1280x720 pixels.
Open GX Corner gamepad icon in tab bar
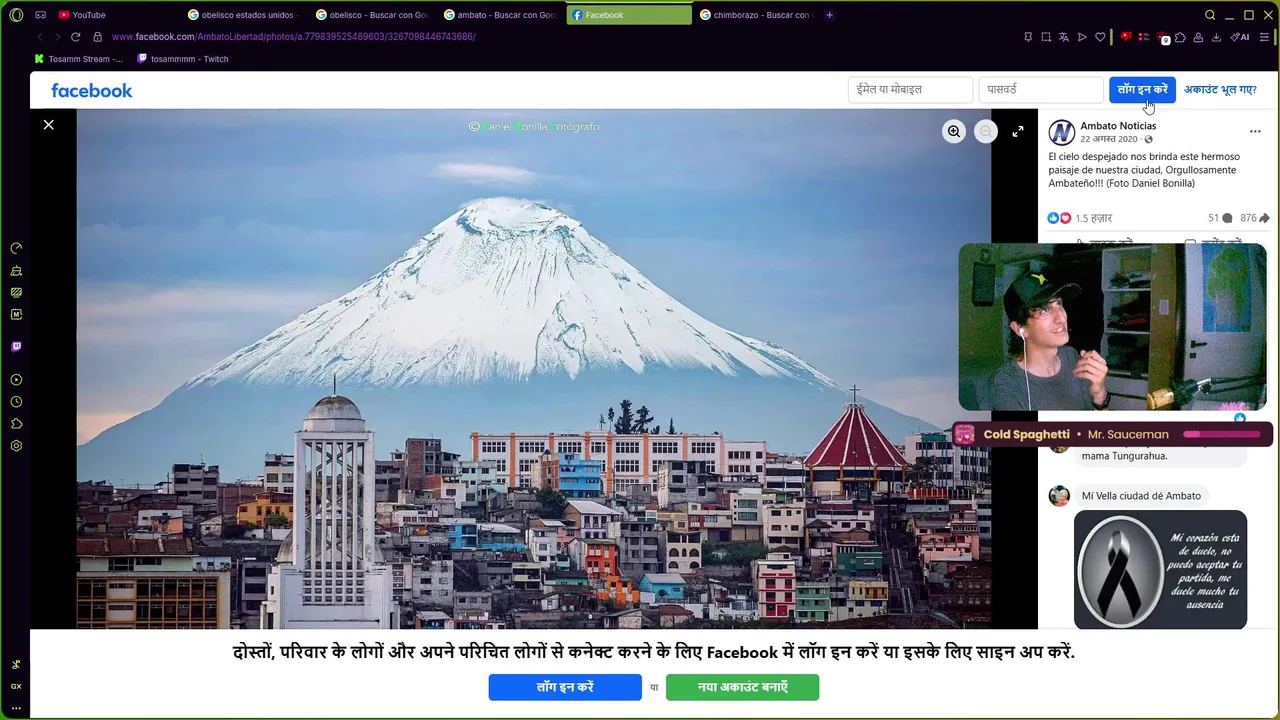(x=40, y=15)
